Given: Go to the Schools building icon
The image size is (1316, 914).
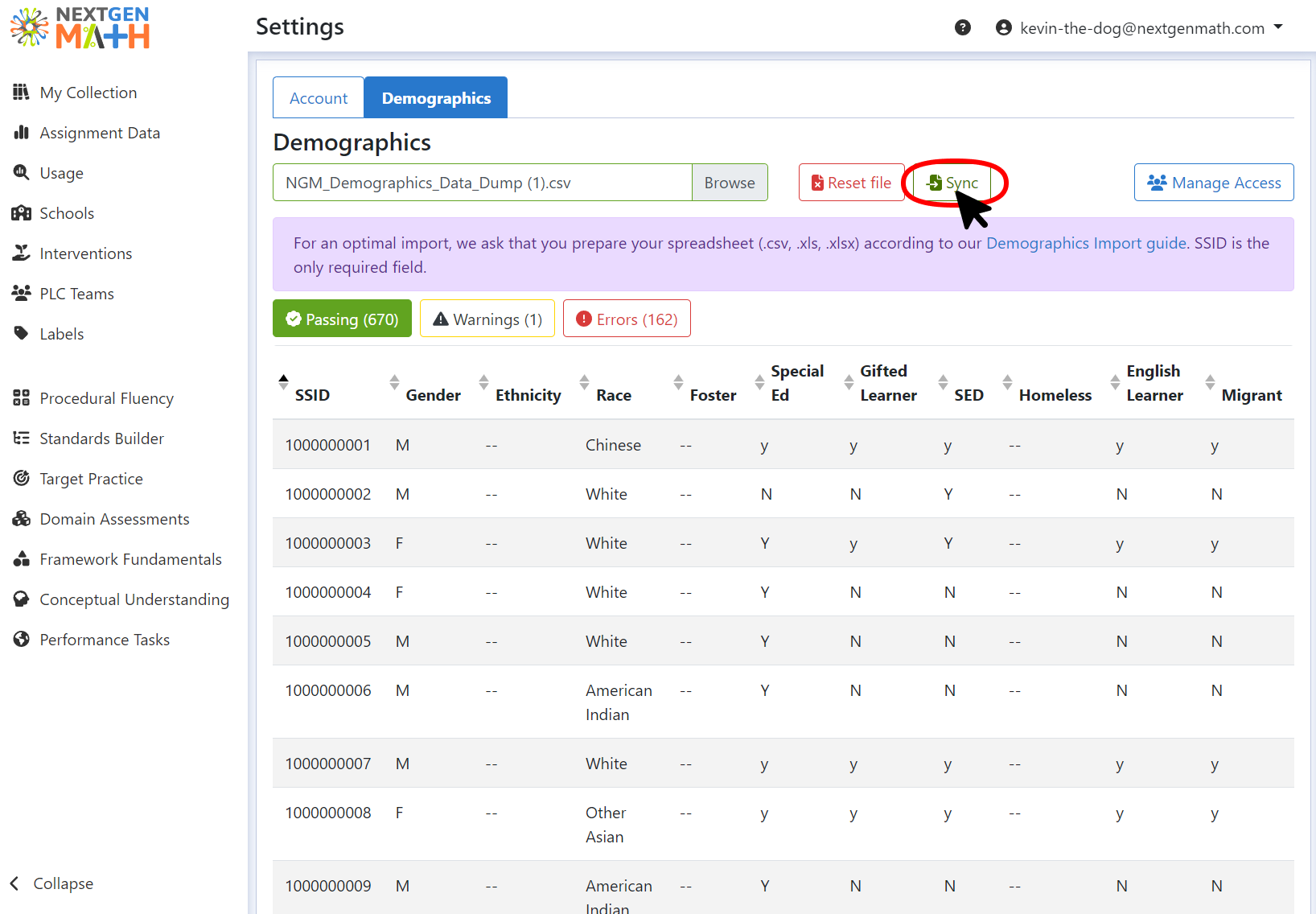Looking at the screenshot, I should pos(22,213).
